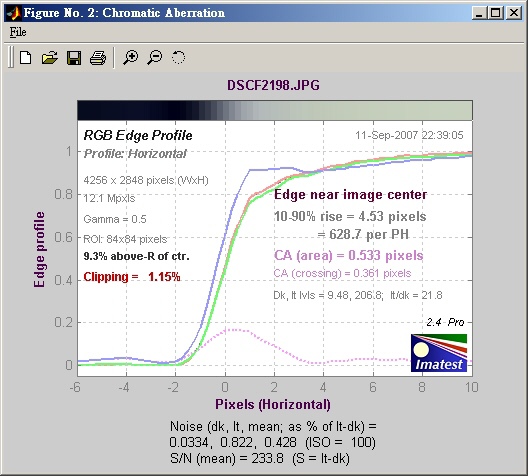Viewport: 528px width, 476px height.
Task: Click the 9.3% above-R of ctr. text
Action: tap(136, 256)
